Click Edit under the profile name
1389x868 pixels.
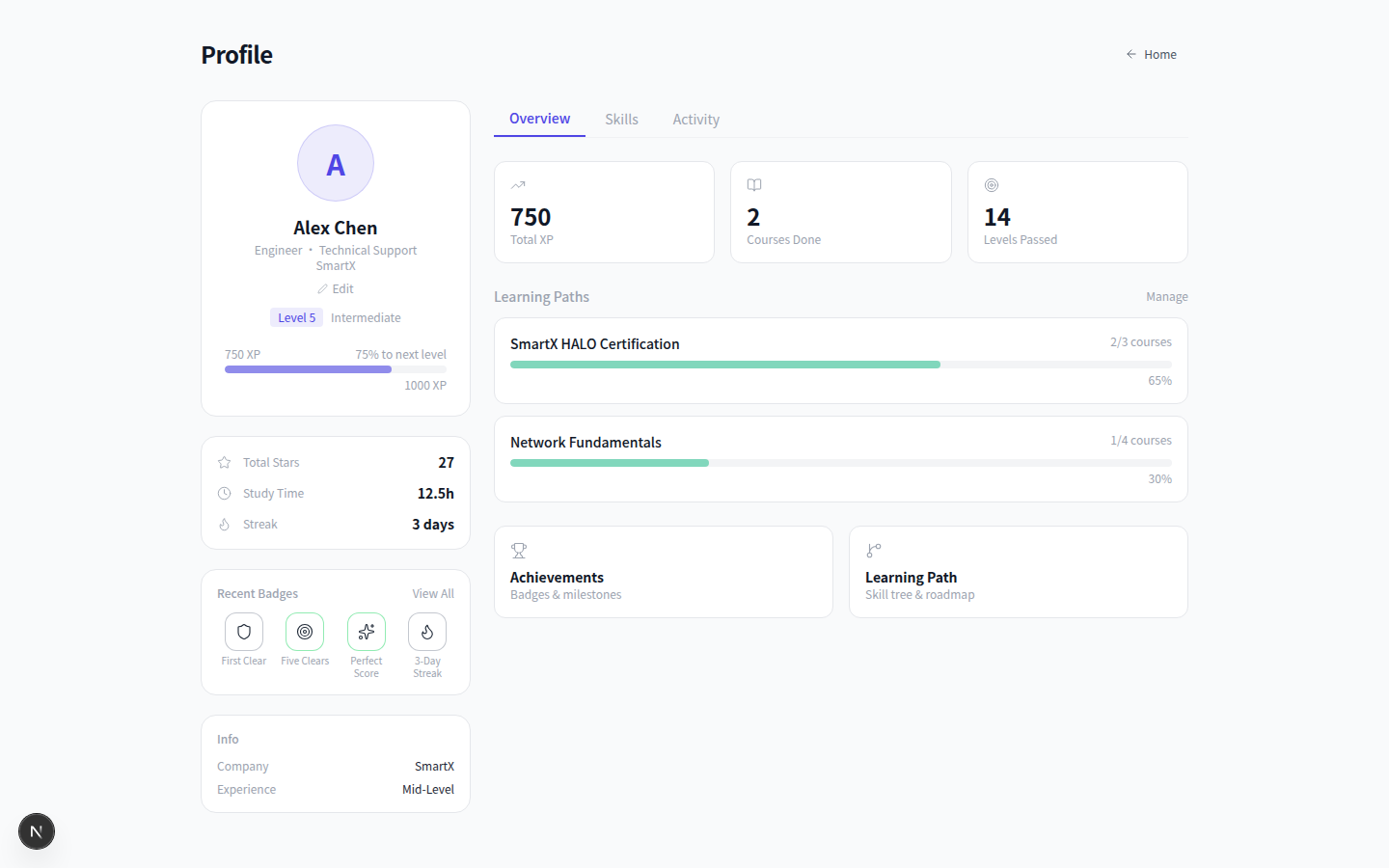point(336,289)
